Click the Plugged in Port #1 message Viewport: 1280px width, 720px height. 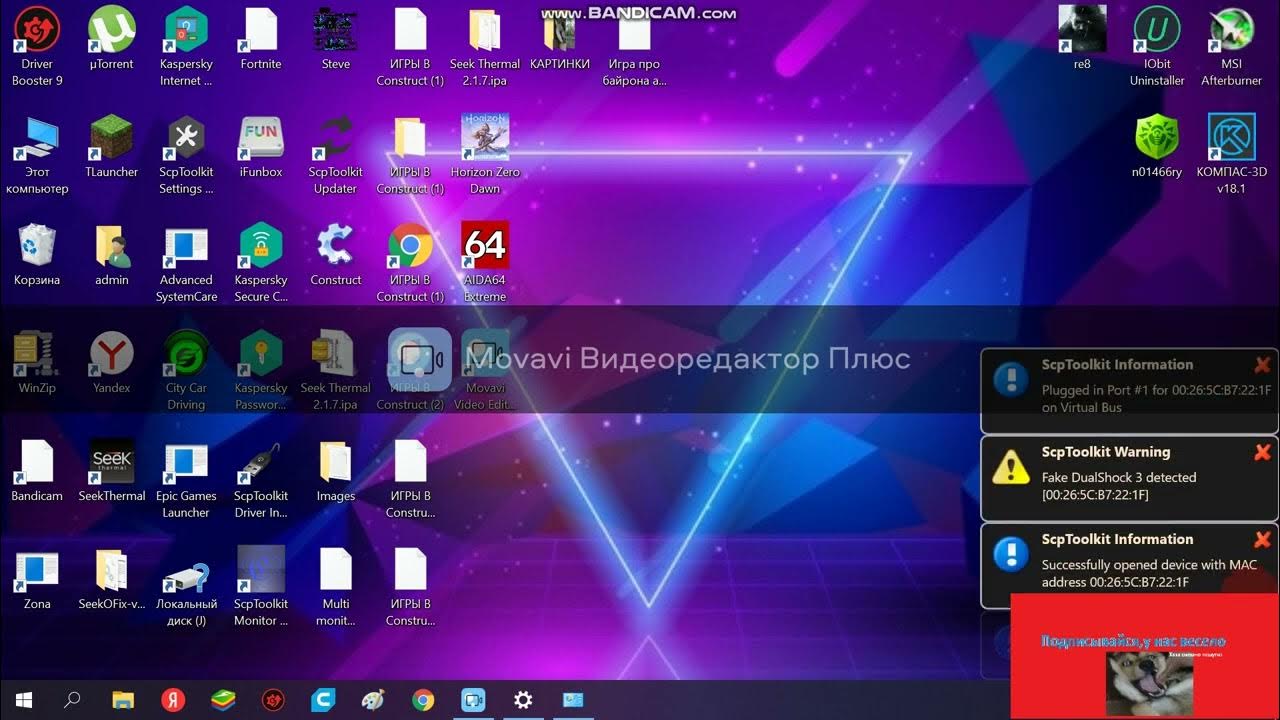coord(1156,399)
